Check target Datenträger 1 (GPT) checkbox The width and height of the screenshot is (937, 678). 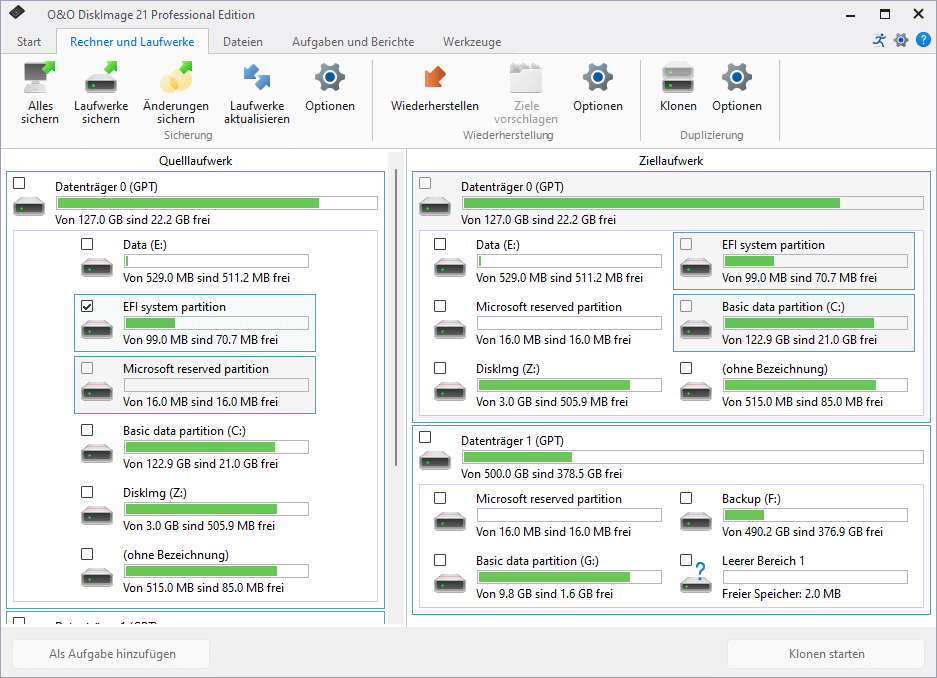[425, 437]
